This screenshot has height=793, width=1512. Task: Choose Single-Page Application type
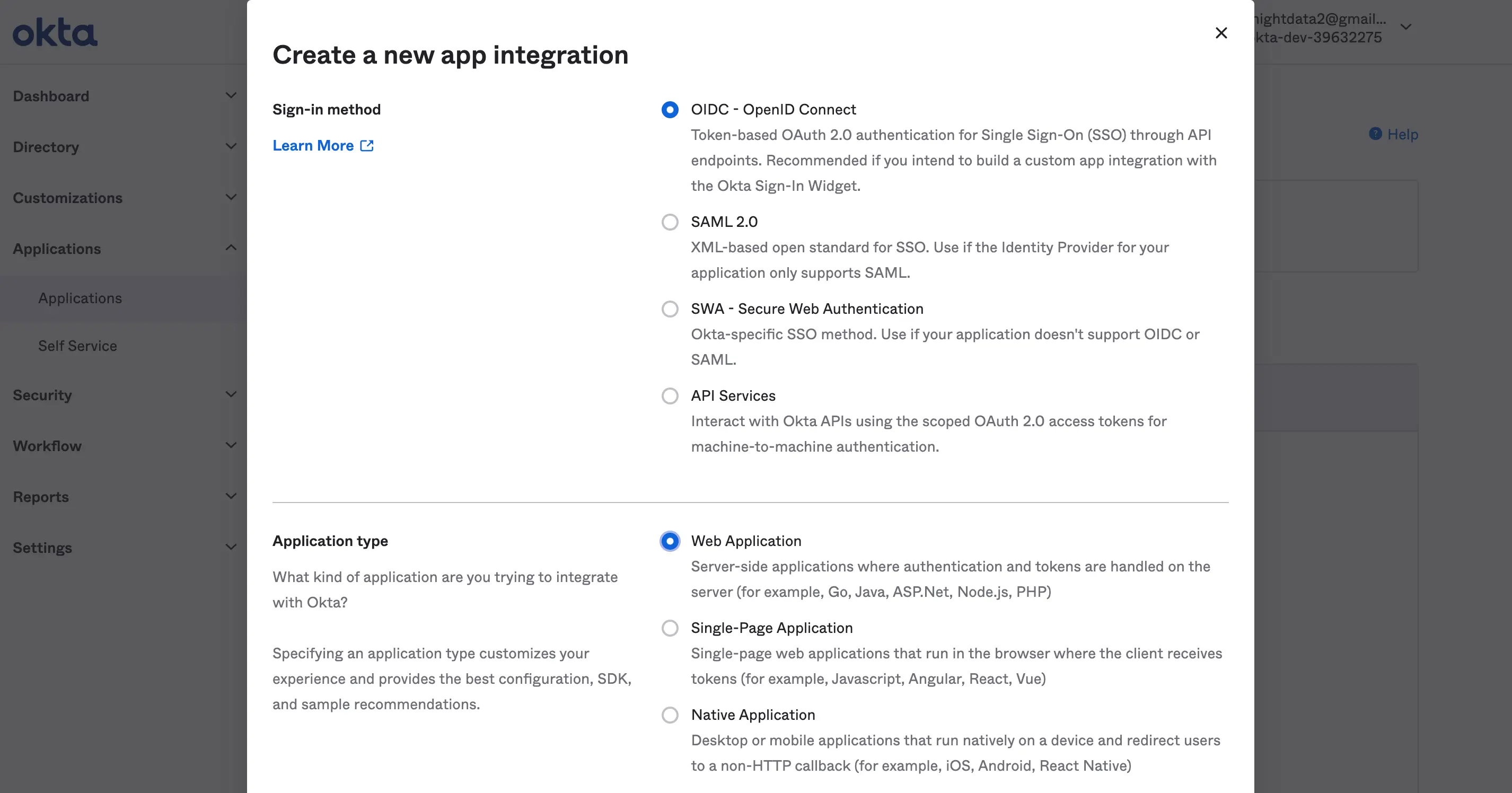670,628
